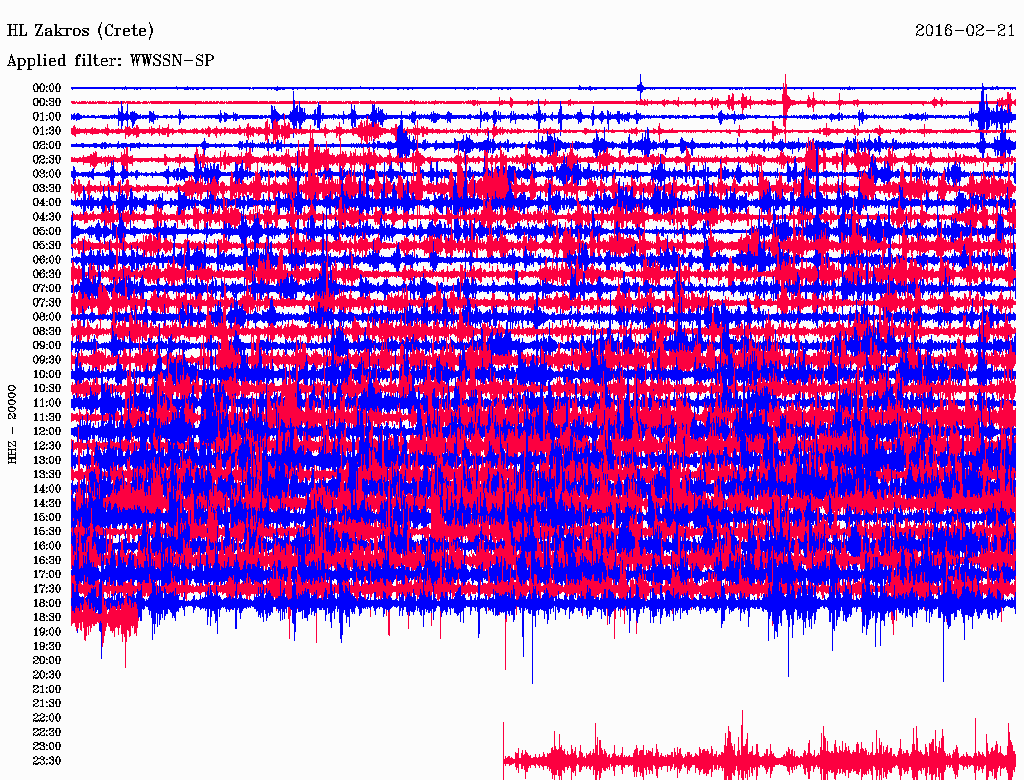Select the 15:00 time label
The height and width of the screenshot is (780, 1024).
pyautogui.click(x=47, y=517)
